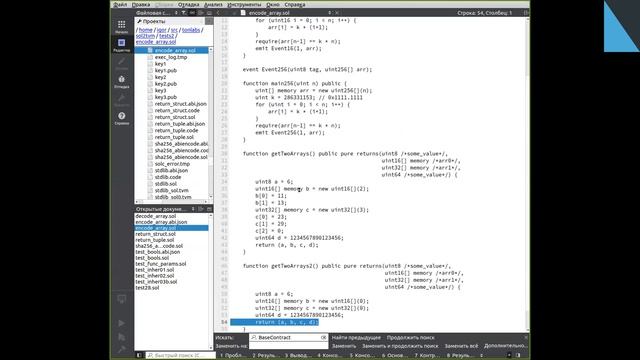Click the Advanced (Дополнительно) search button

pyautogui.click(x=505, y=346)
